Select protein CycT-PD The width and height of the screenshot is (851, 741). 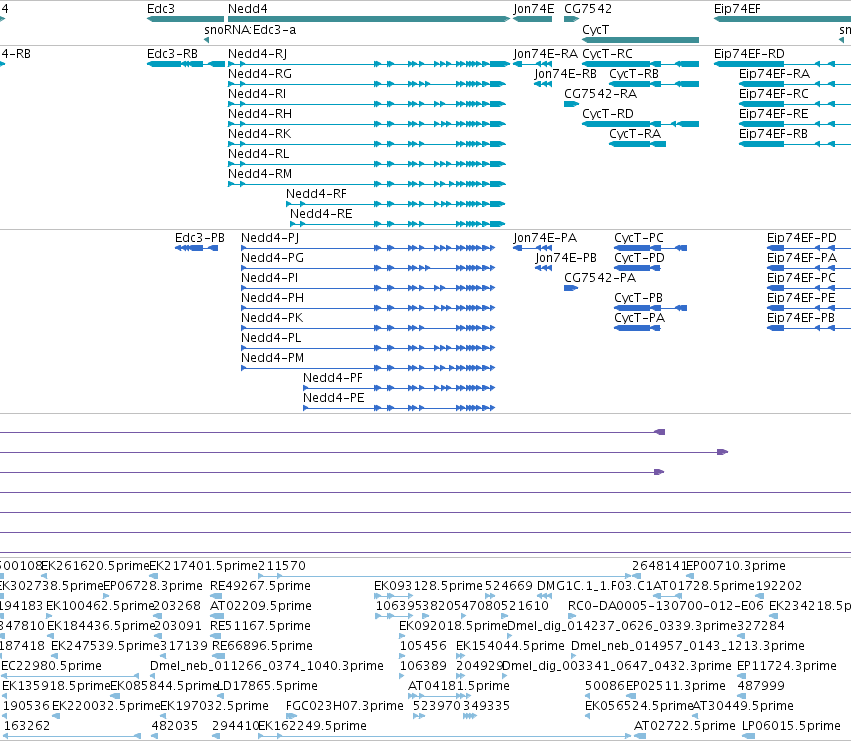pos(639,258)
